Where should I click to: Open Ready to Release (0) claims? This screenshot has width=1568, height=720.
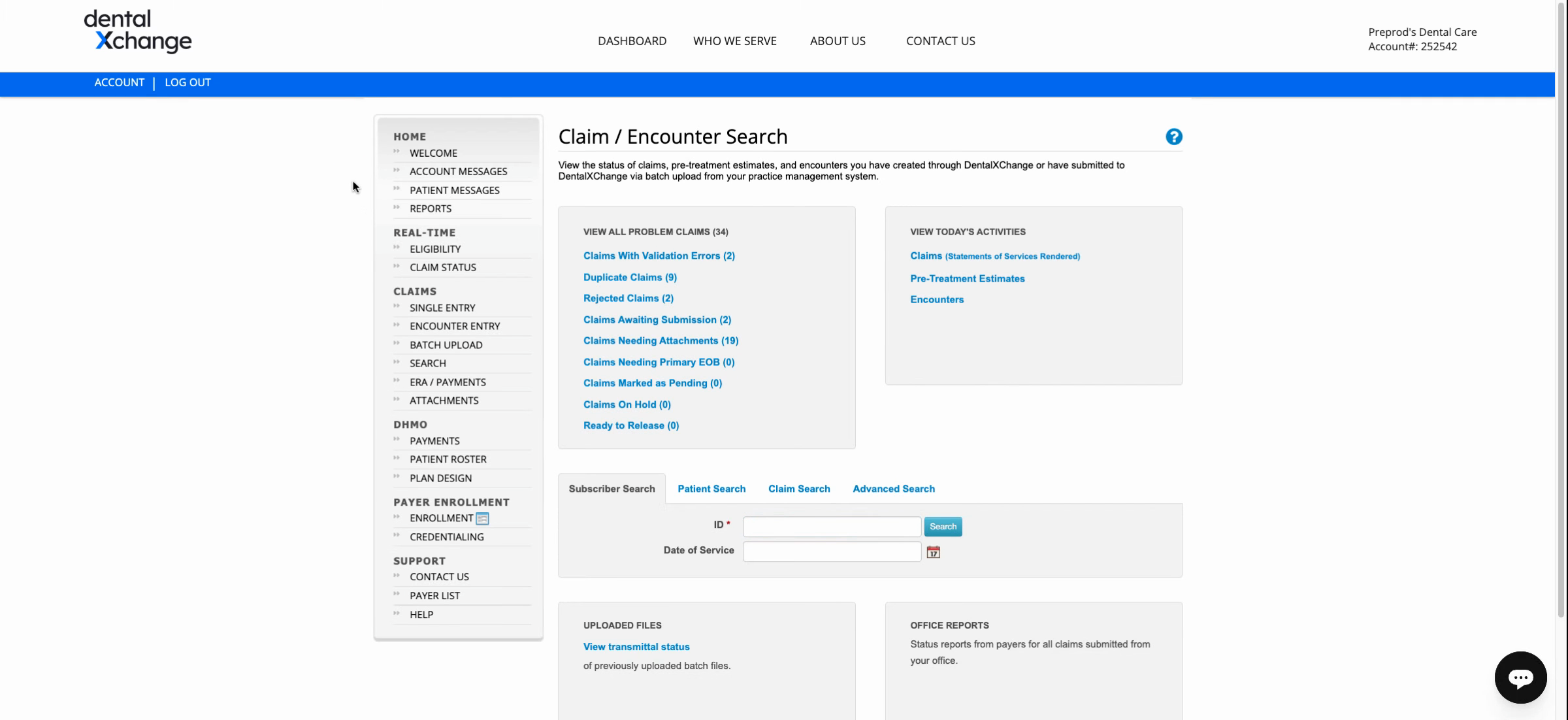point(631,425)
